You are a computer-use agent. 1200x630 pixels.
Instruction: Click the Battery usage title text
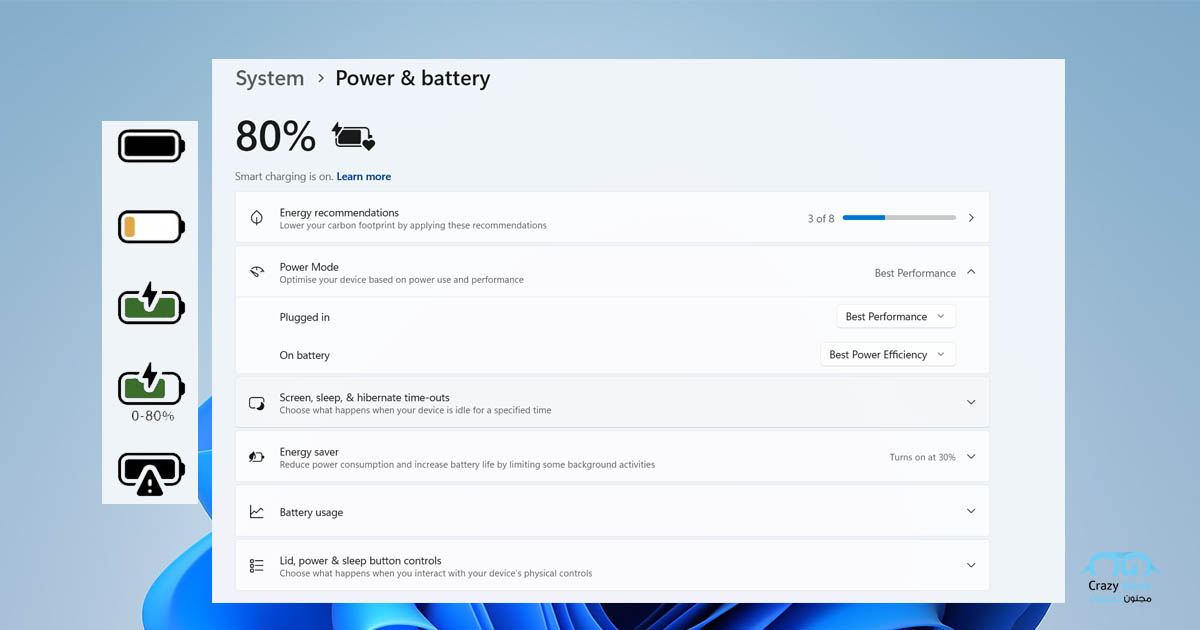(x=311, y=512)
